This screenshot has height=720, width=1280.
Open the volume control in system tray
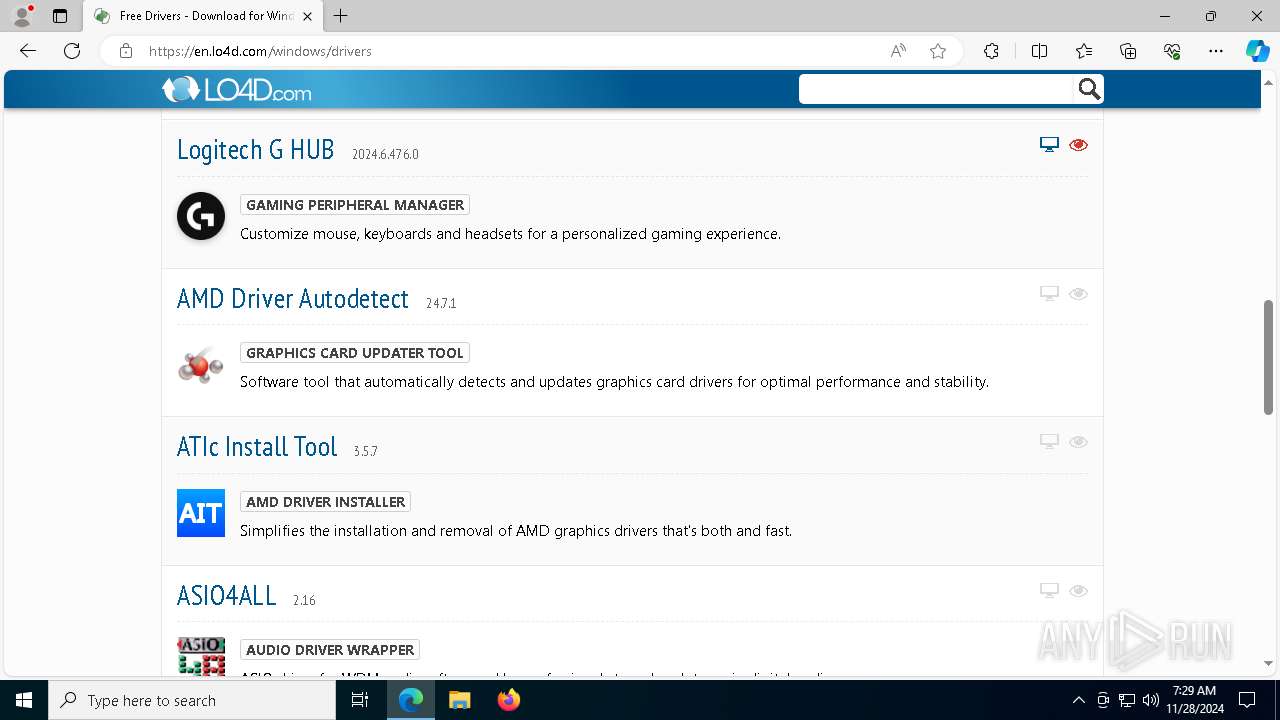pos(1150,700)
